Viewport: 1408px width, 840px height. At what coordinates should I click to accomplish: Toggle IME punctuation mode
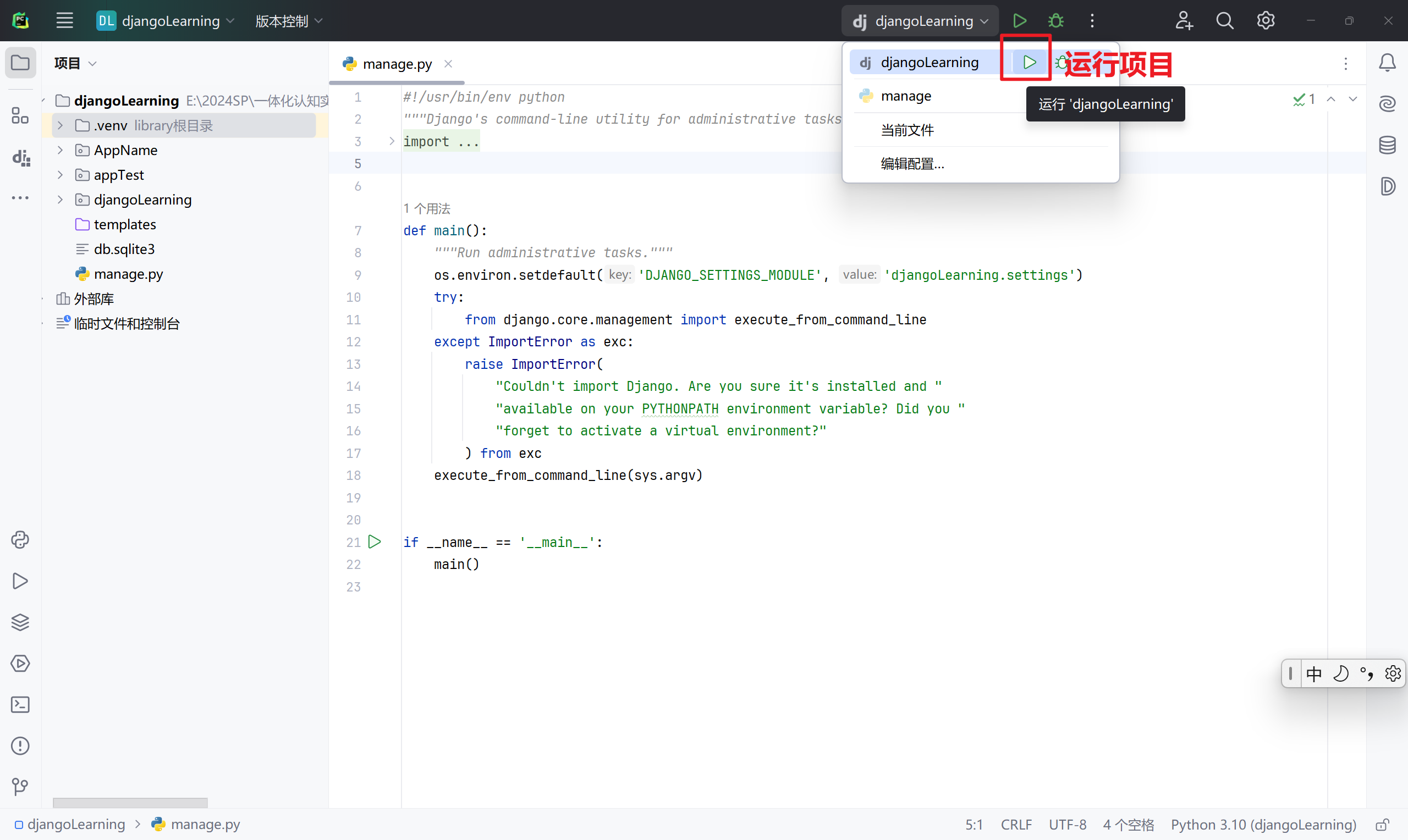pos(1367,673)
